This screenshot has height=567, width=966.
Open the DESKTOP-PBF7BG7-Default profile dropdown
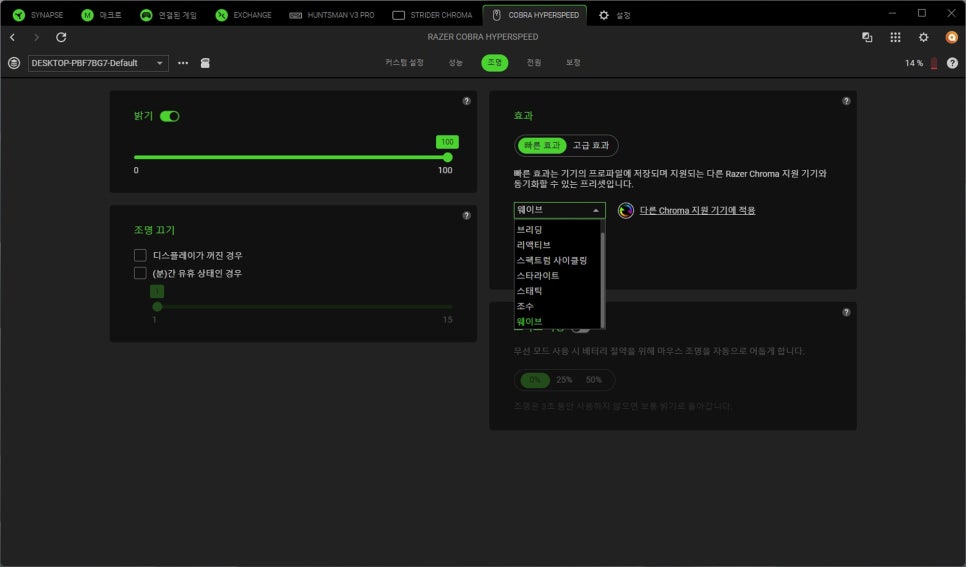[98, 63]
